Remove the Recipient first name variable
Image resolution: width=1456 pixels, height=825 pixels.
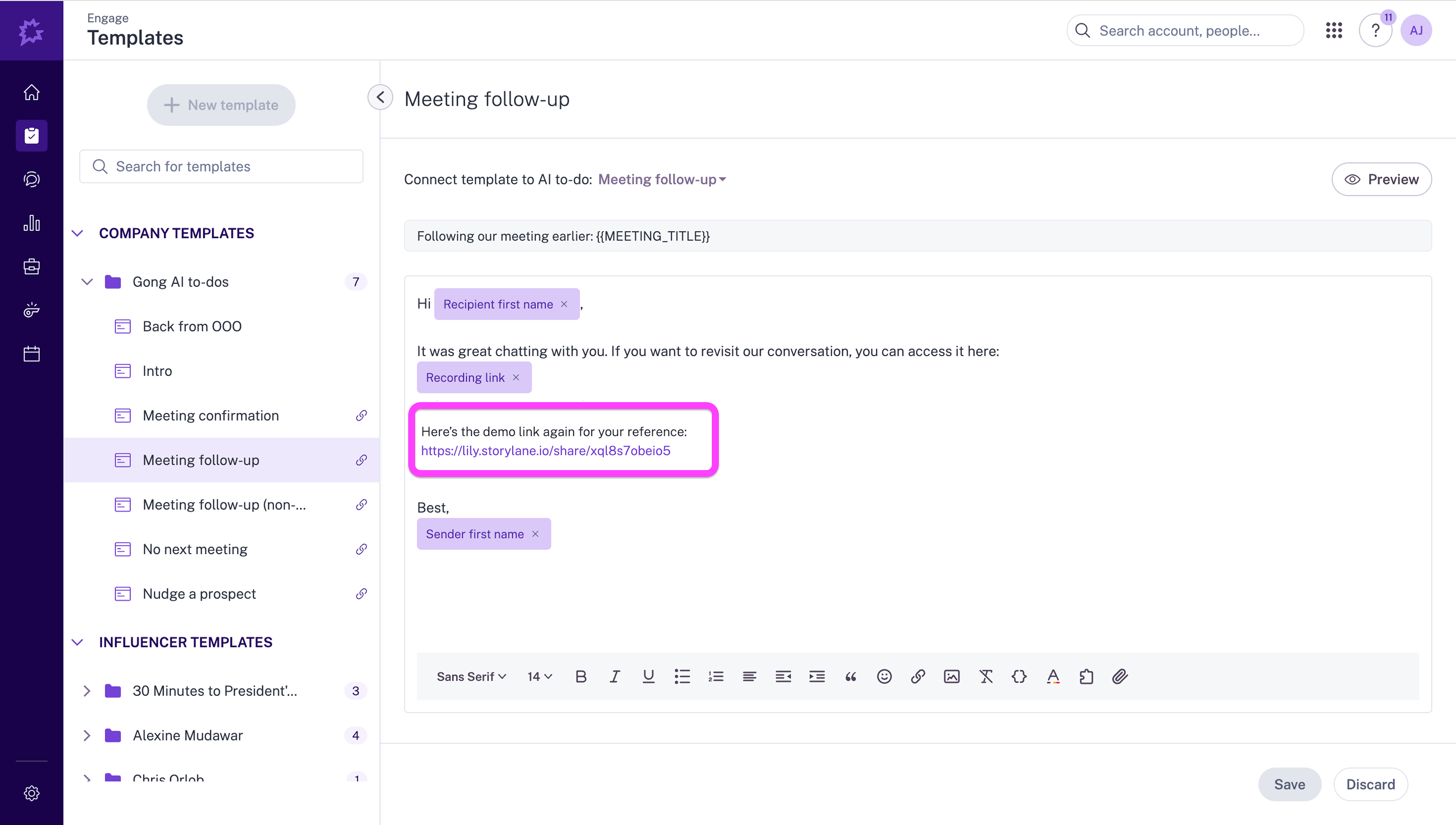click(564, 304)
